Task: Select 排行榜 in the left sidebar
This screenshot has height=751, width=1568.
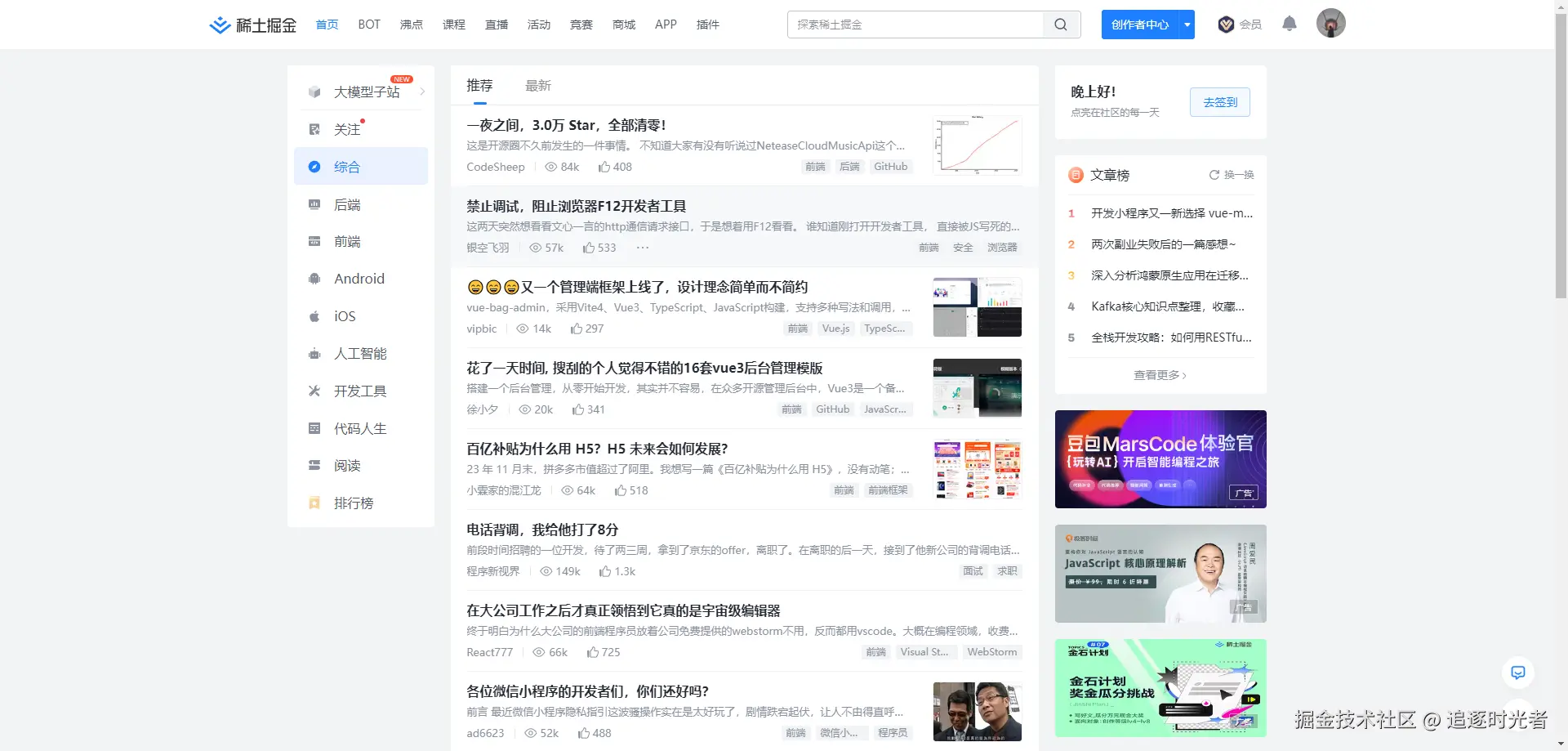Action: [x=354, y=503]
